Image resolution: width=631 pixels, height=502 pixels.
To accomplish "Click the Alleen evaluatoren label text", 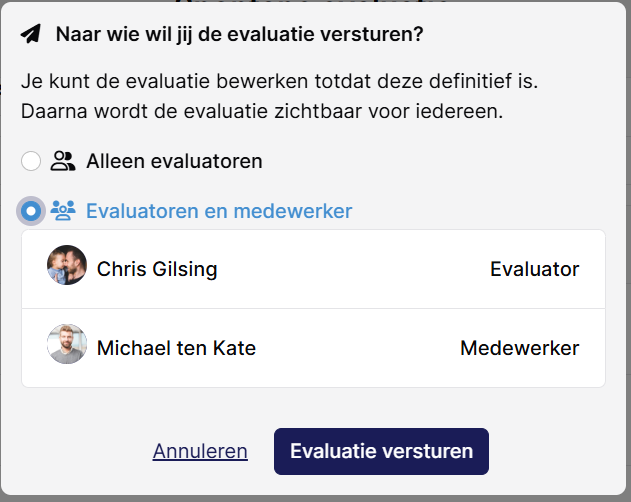I will coord(174,161).
